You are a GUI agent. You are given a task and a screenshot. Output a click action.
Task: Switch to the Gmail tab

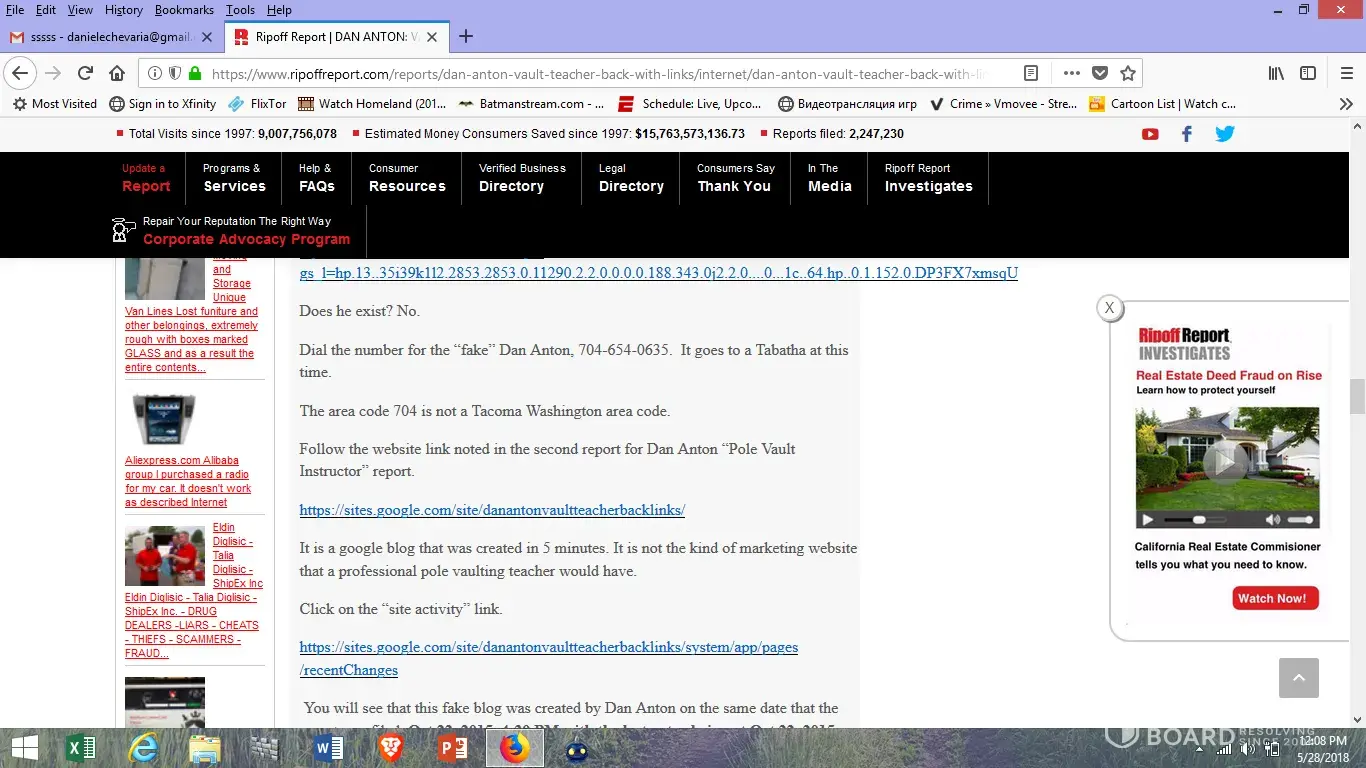point(110,37)
